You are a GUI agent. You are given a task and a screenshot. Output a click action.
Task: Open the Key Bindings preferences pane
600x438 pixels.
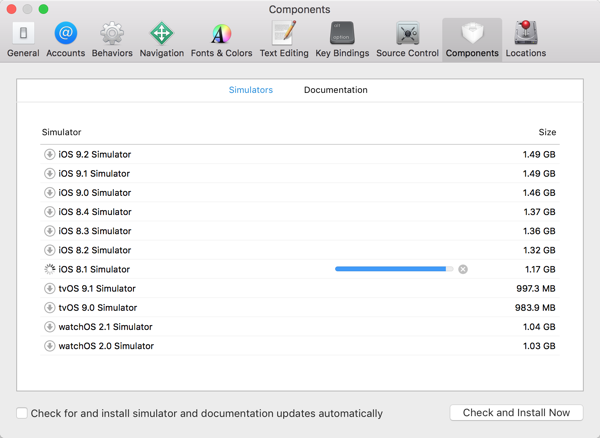click(342, 40)
